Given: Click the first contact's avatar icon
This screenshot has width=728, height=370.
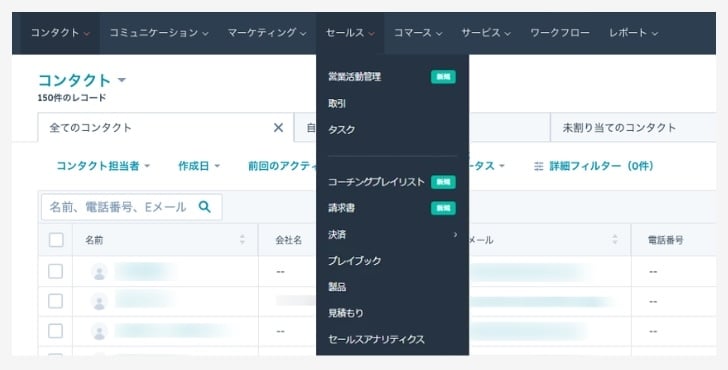Looking at the screenshot, I should pos(99,272).
